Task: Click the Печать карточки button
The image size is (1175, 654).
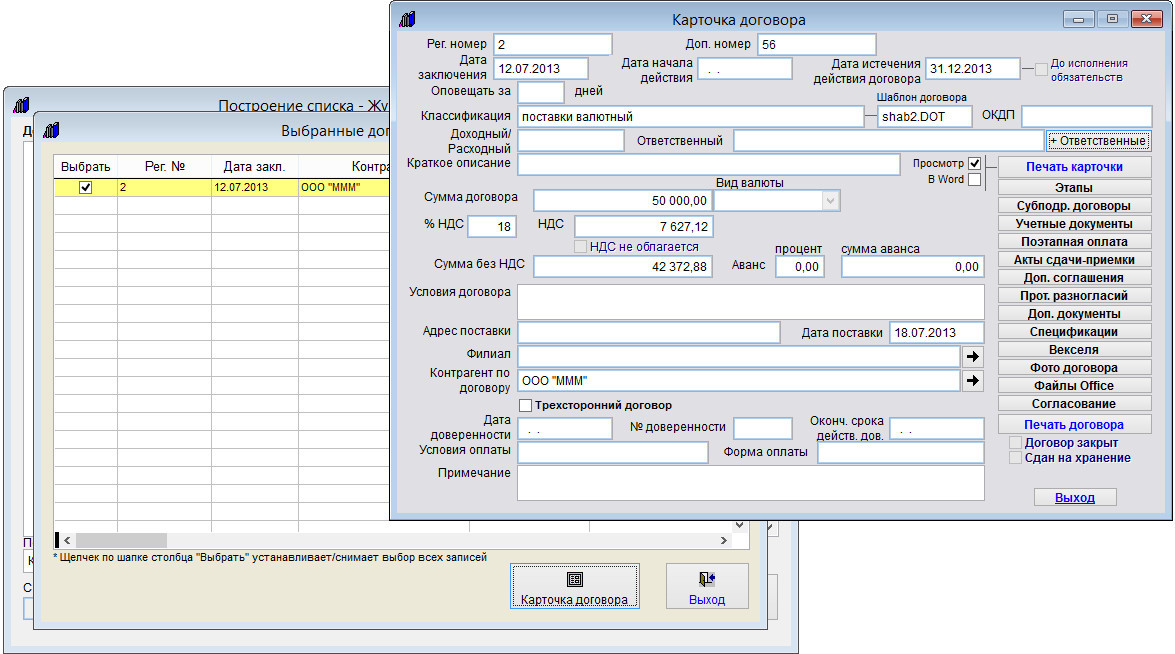Action: click(x=1074, y=167)
